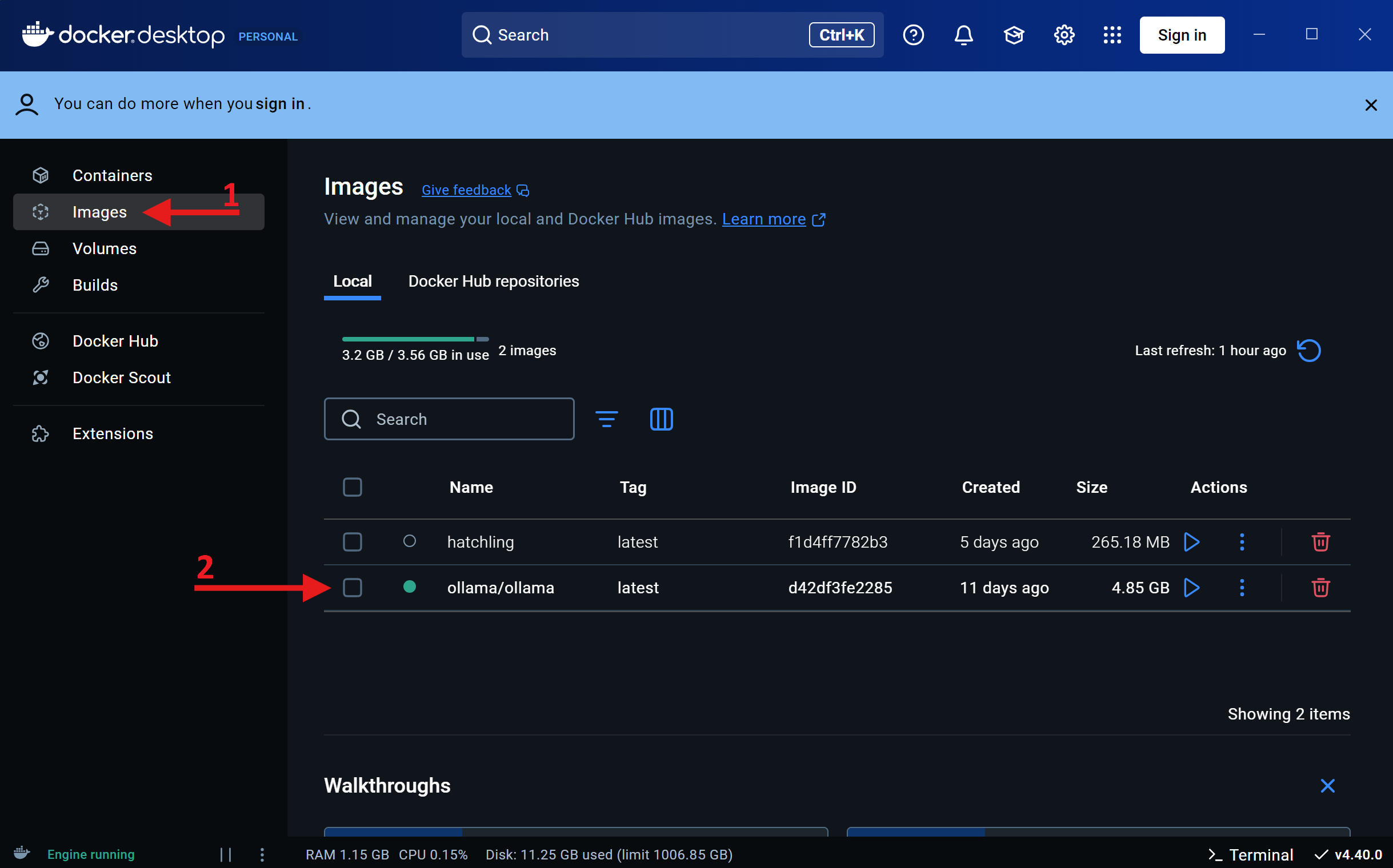Click the Ctrl+K shortcut badge
This screenshot has width=1393, height=868.
pos(842,35)
